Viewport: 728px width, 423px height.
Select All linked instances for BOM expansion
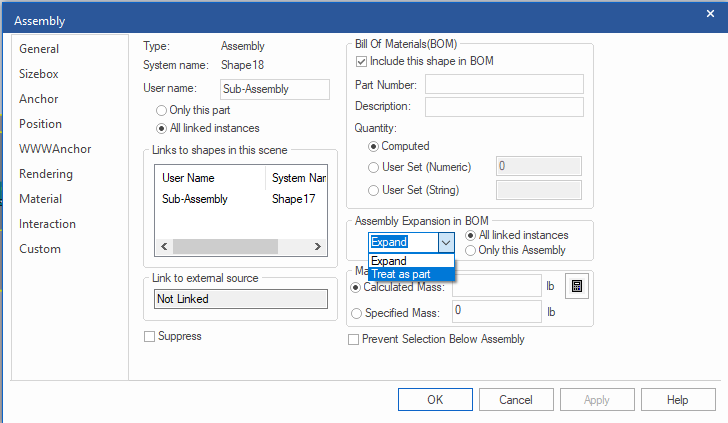coord(517,235)
